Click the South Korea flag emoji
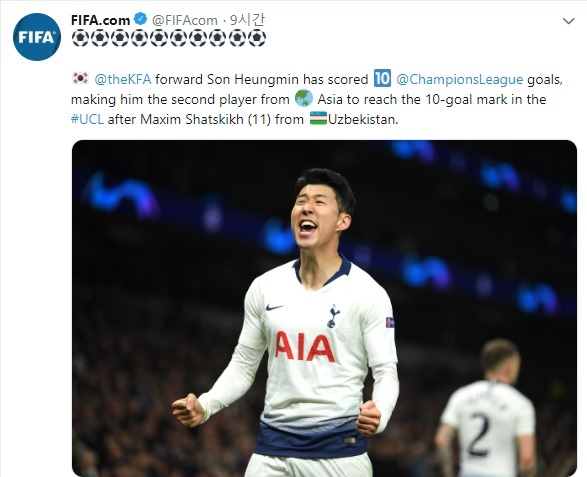 [80, 78]
